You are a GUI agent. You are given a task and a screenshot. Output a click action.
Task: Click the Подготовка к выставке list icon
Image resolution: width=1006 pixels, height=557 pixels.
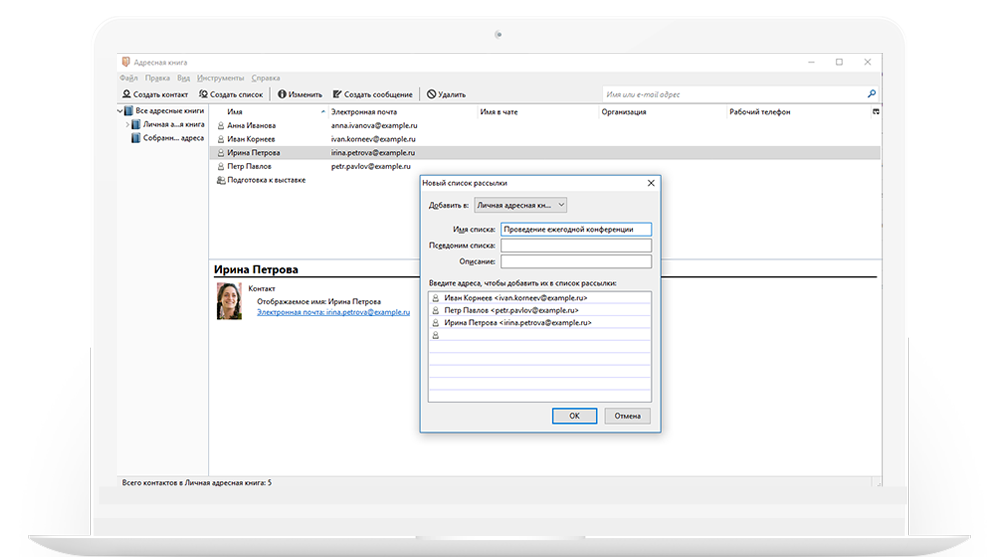point(221,180)
